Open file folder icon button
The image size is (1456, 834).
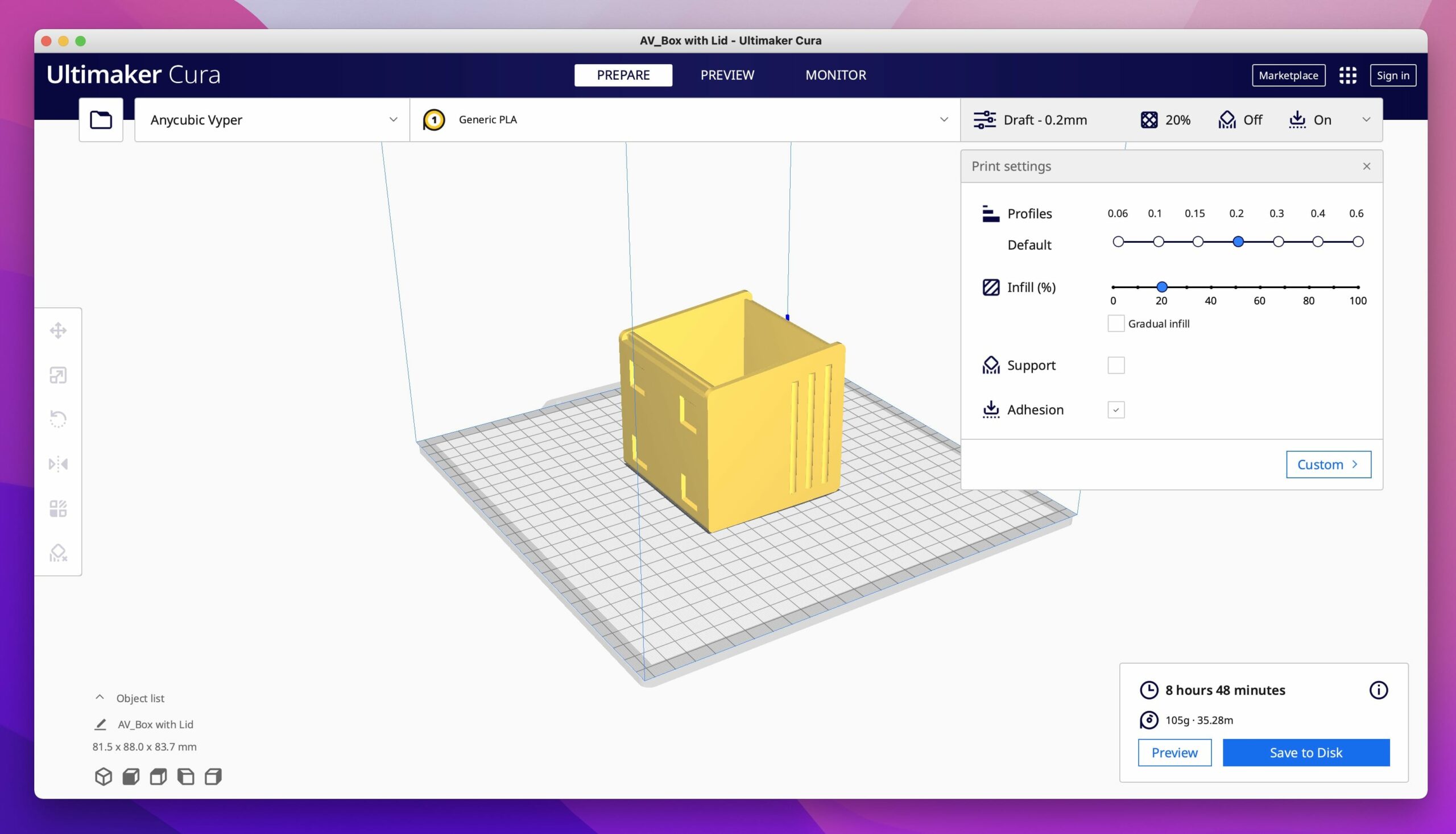coord(101,120)
